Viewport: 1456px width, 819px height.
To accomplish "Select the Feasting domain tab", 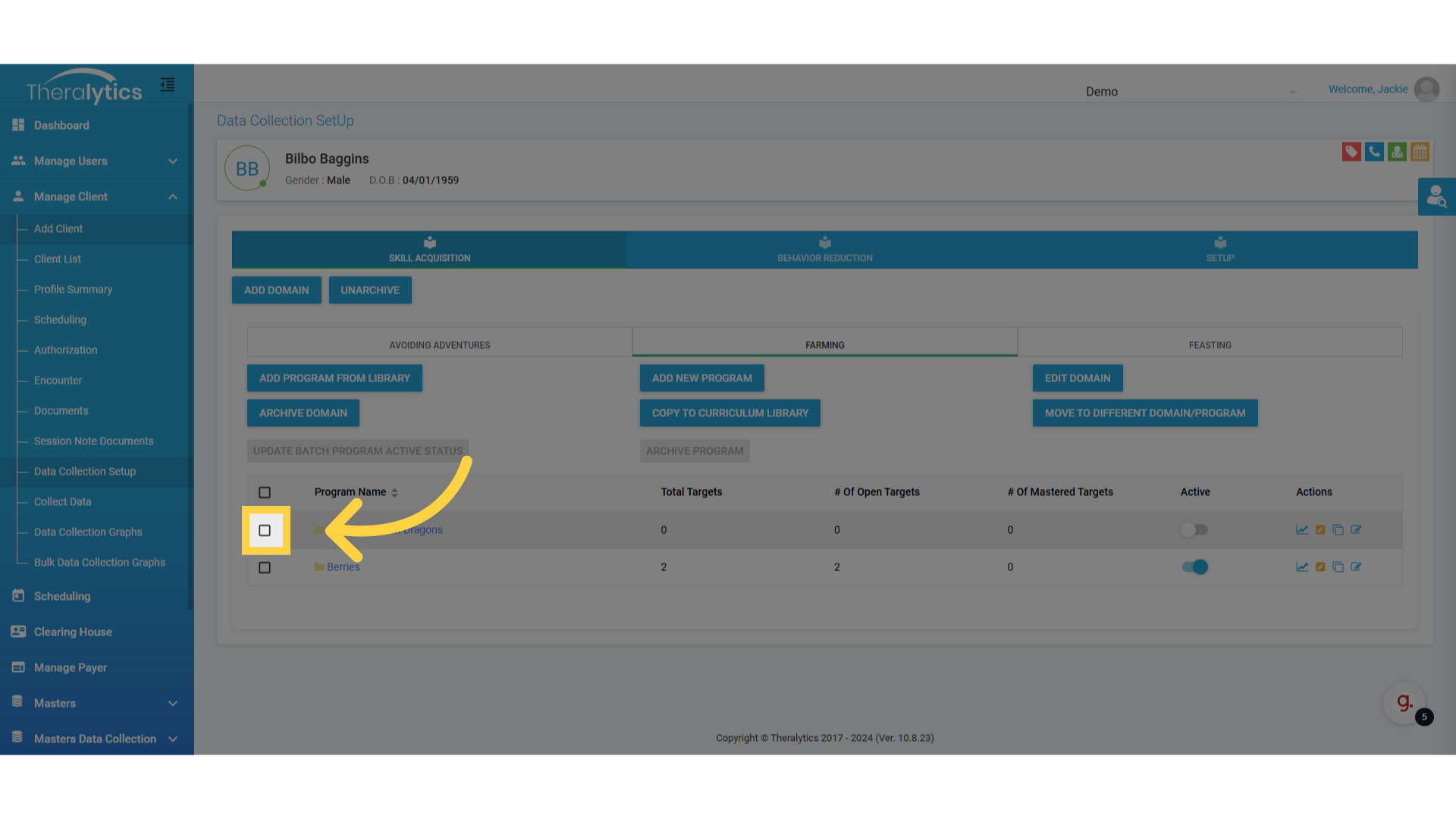I will click(x=1210, y=345).
